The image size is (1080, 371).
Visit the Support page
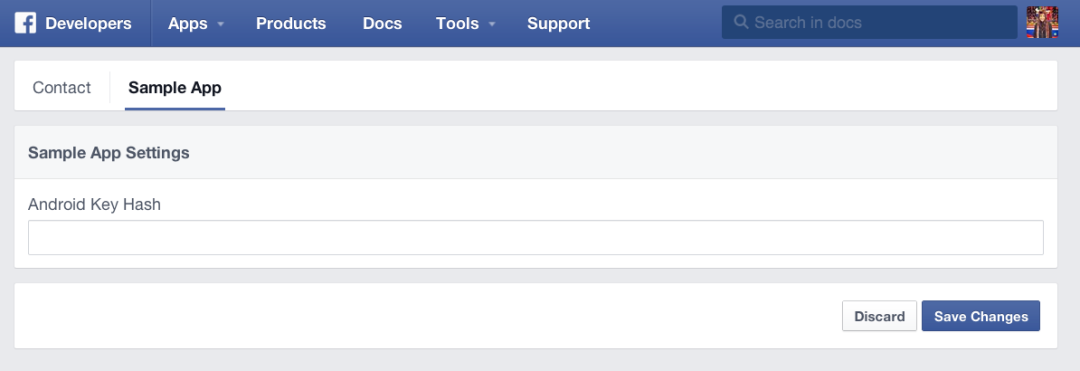(559, 23)
